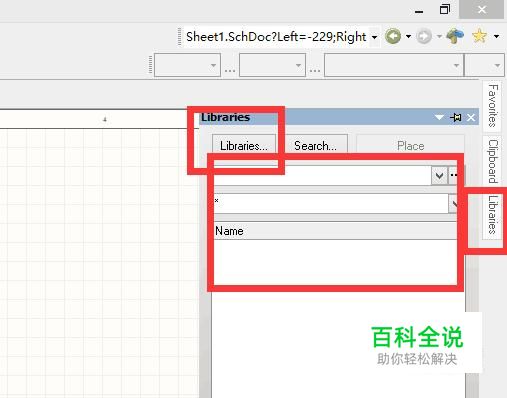Open the Libraries side panel tab
Image resolution: width=507 pixels, height=398 pixels.
click(x=492, y=215)
